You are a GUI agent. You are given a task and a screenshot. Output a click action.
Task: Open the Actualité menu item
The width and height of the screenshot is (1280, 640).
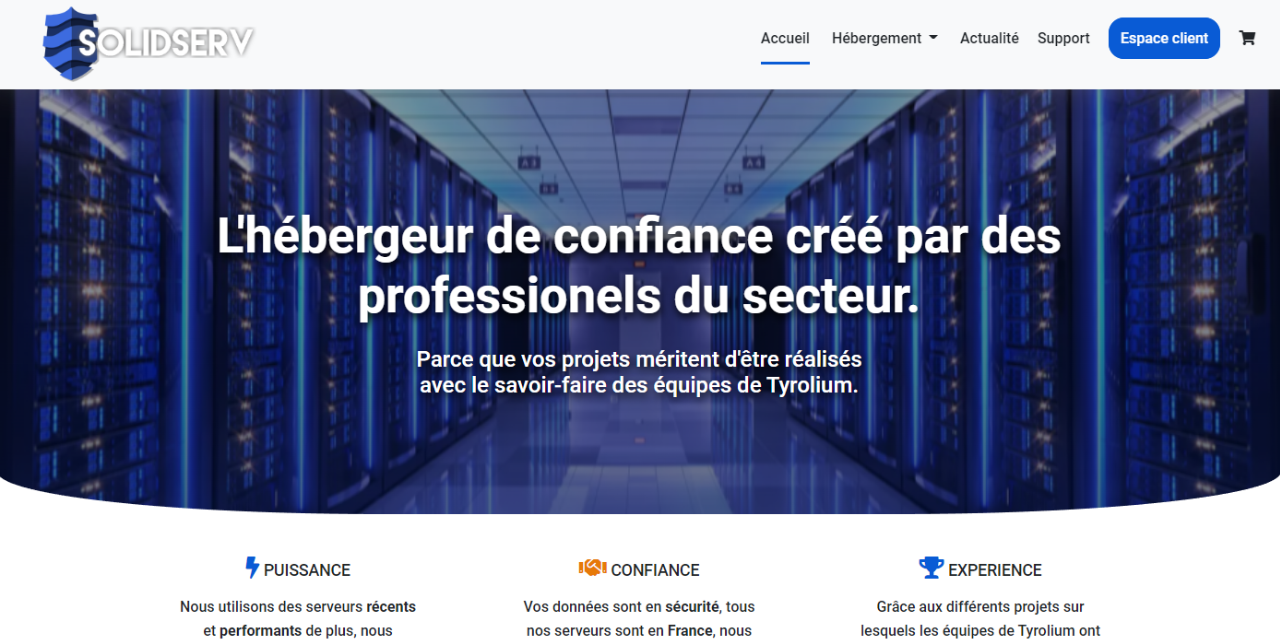pyautogui.click(x=989, y=38)
